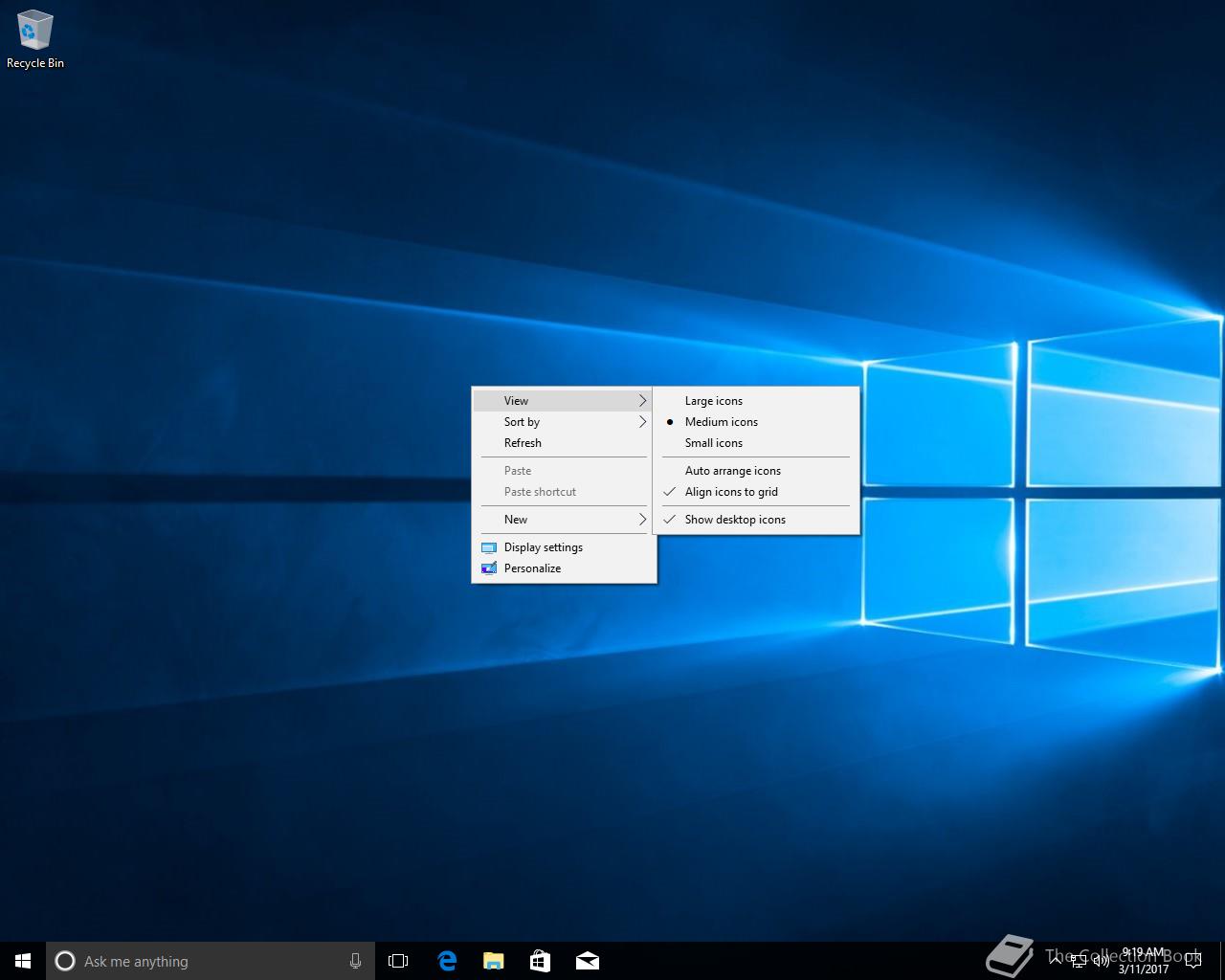The width and height of the screenshot is (1225, 980).
Task: Select Medium icons view option
Action: 756,422
